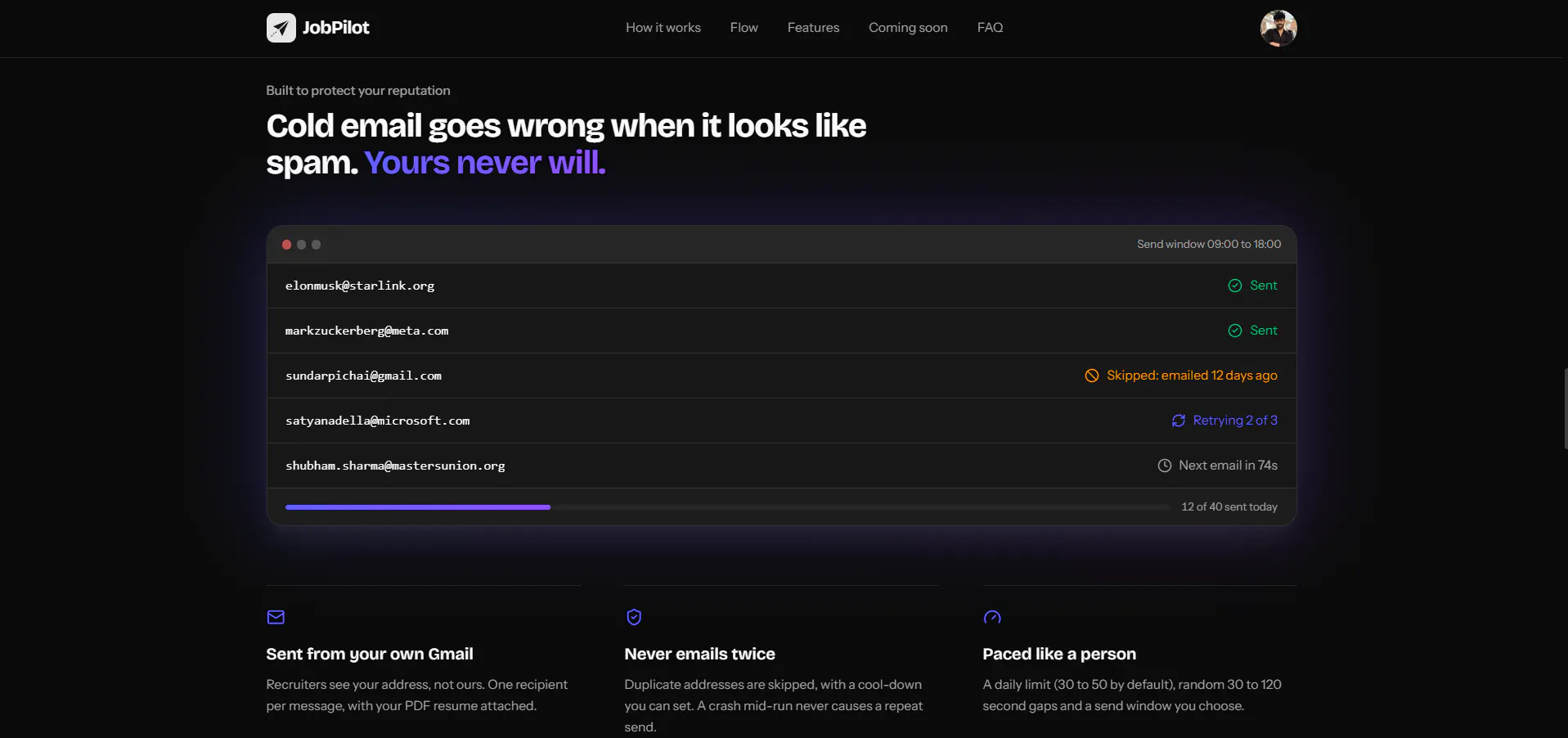Click the JobPilot brand name
Viewport: 1568px width, 738px height.
point(335,28)
